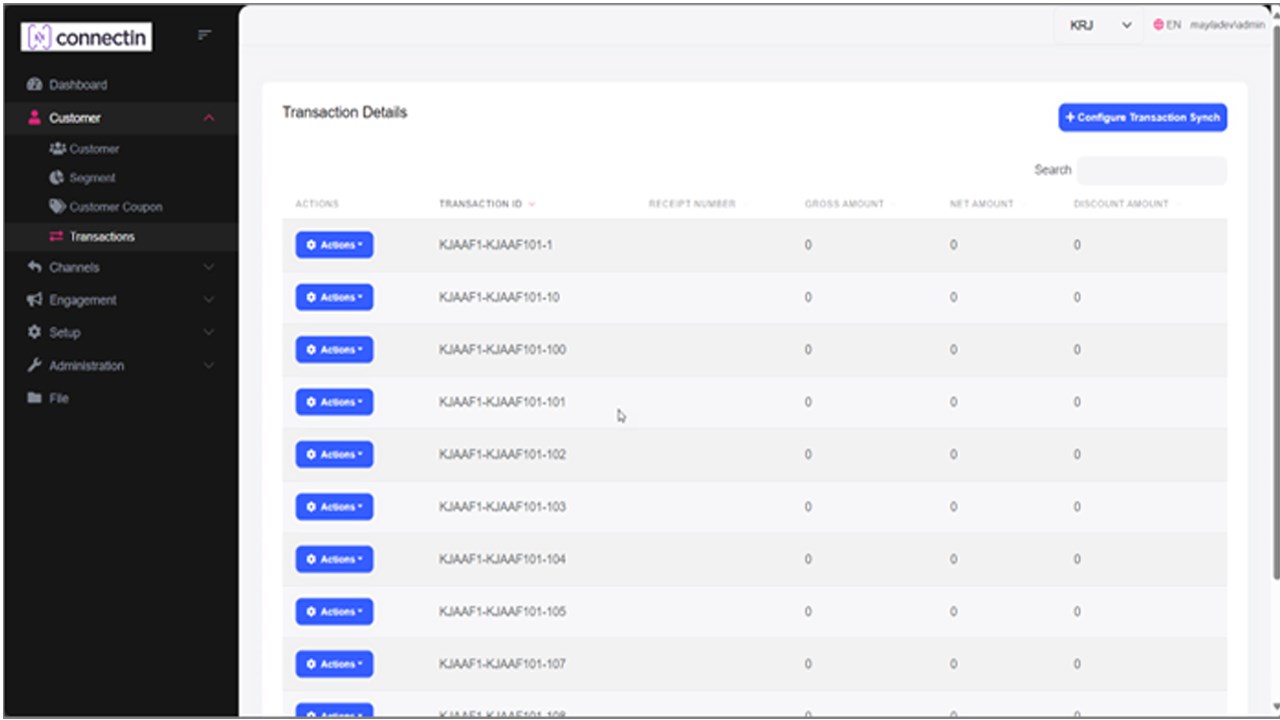Open Dashboard from the sidebar

tap(78, 85)
